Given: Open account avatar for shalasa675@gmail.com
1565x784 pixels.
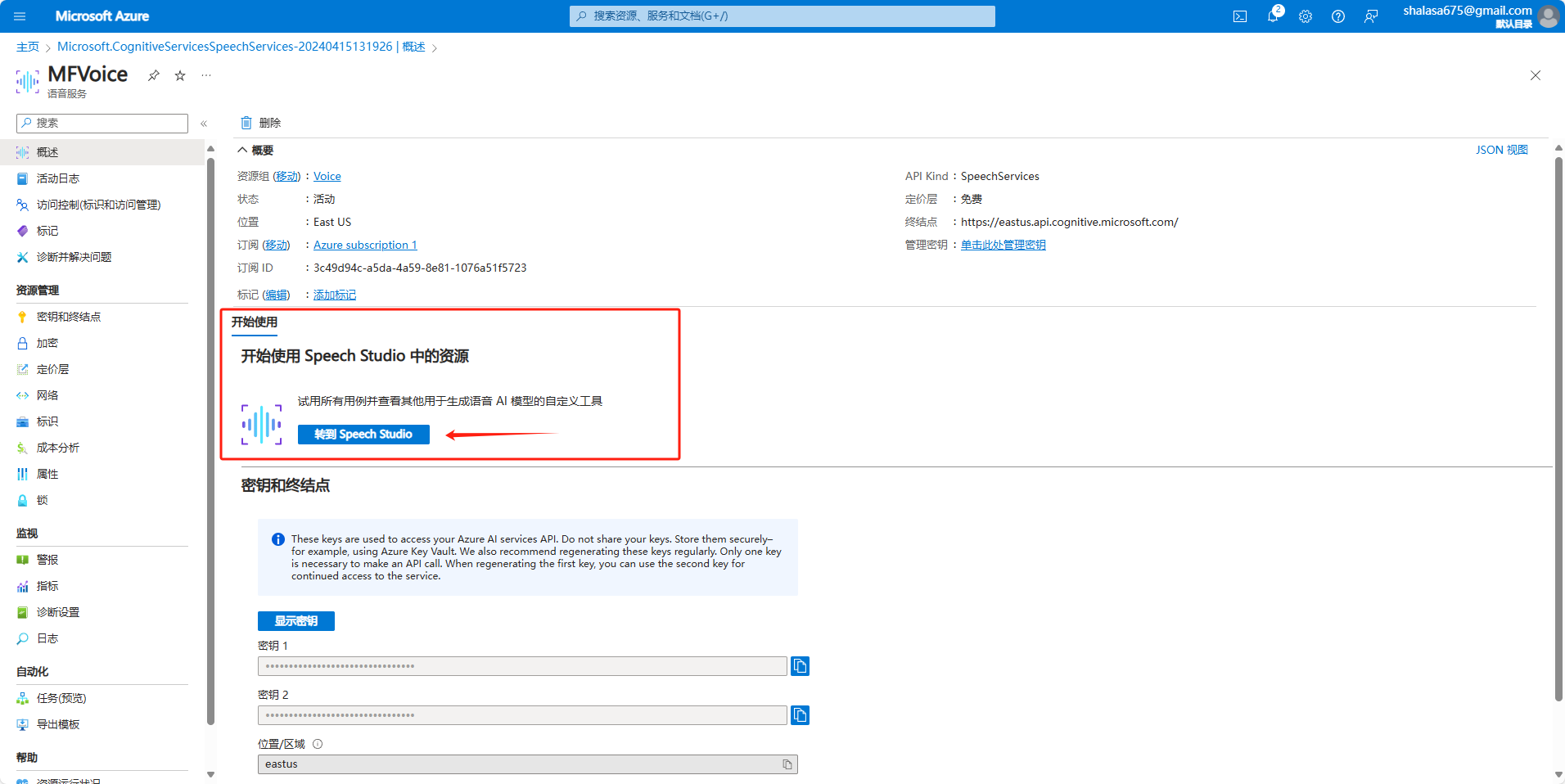Looking at the screenshot, I should click(1548, 16).
